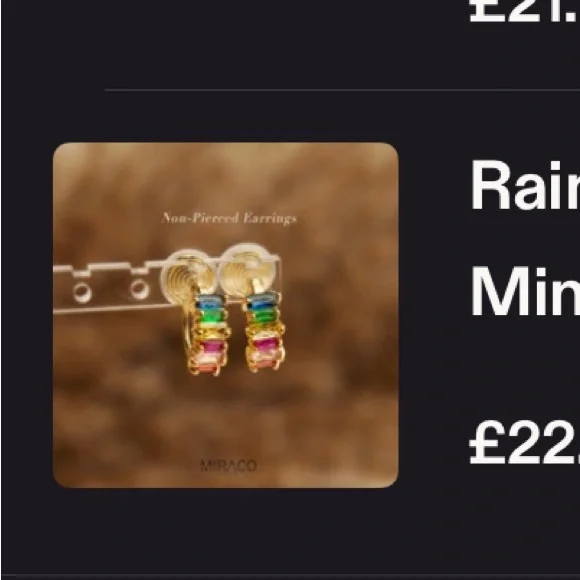580x580 pixels.
Task: Click left earring's round clip-on pad
Action: point(189,278)
